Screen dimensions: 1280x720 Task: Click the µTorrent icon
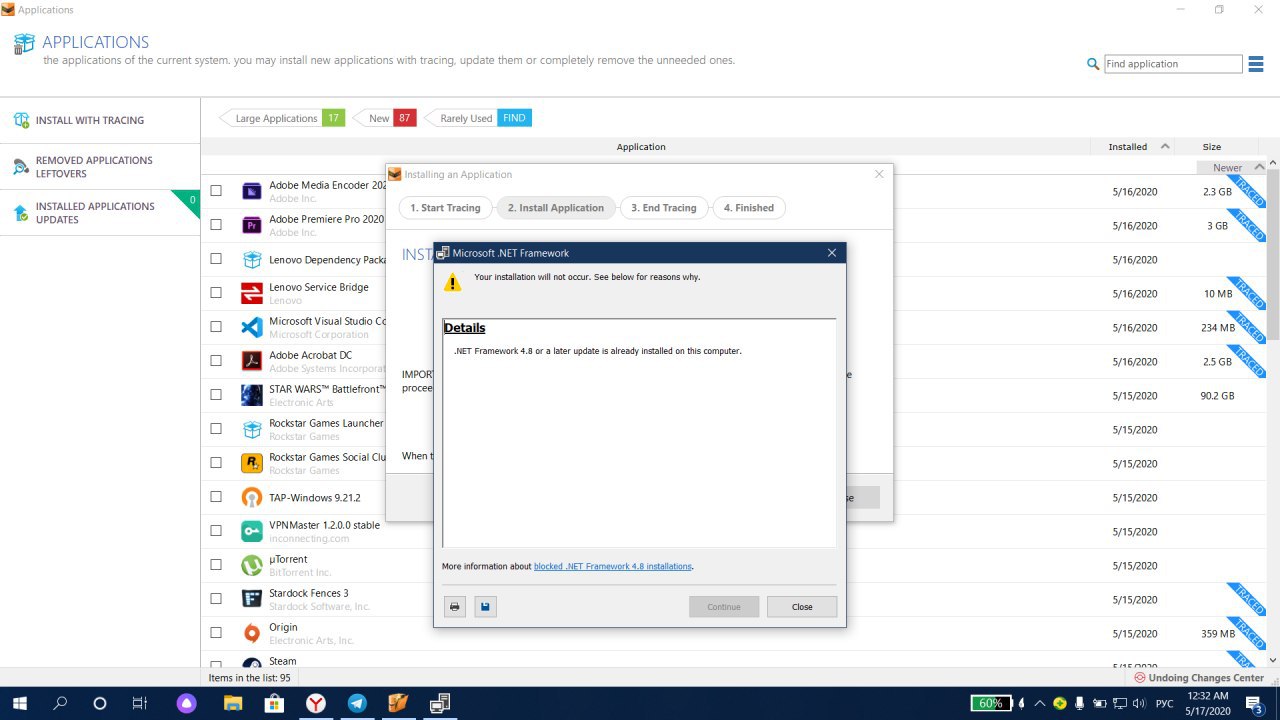point(252,565)
